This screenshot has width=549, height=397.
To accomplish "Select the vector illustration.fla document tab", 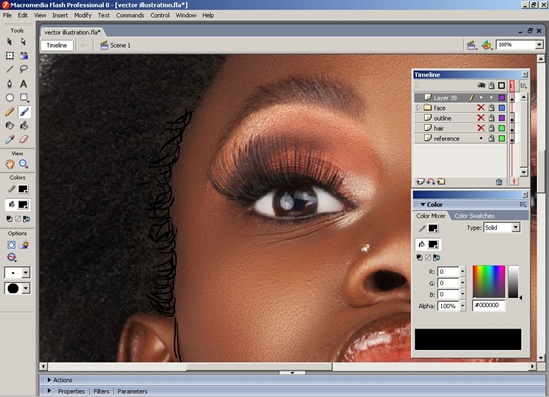I will click(72, 32).
